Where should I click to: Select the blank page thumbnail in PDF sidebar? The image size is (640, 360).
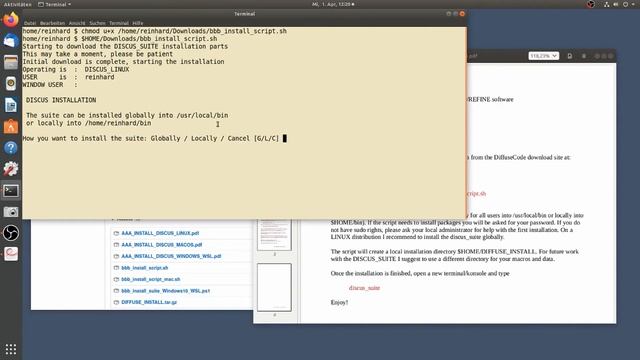(274, 287)
